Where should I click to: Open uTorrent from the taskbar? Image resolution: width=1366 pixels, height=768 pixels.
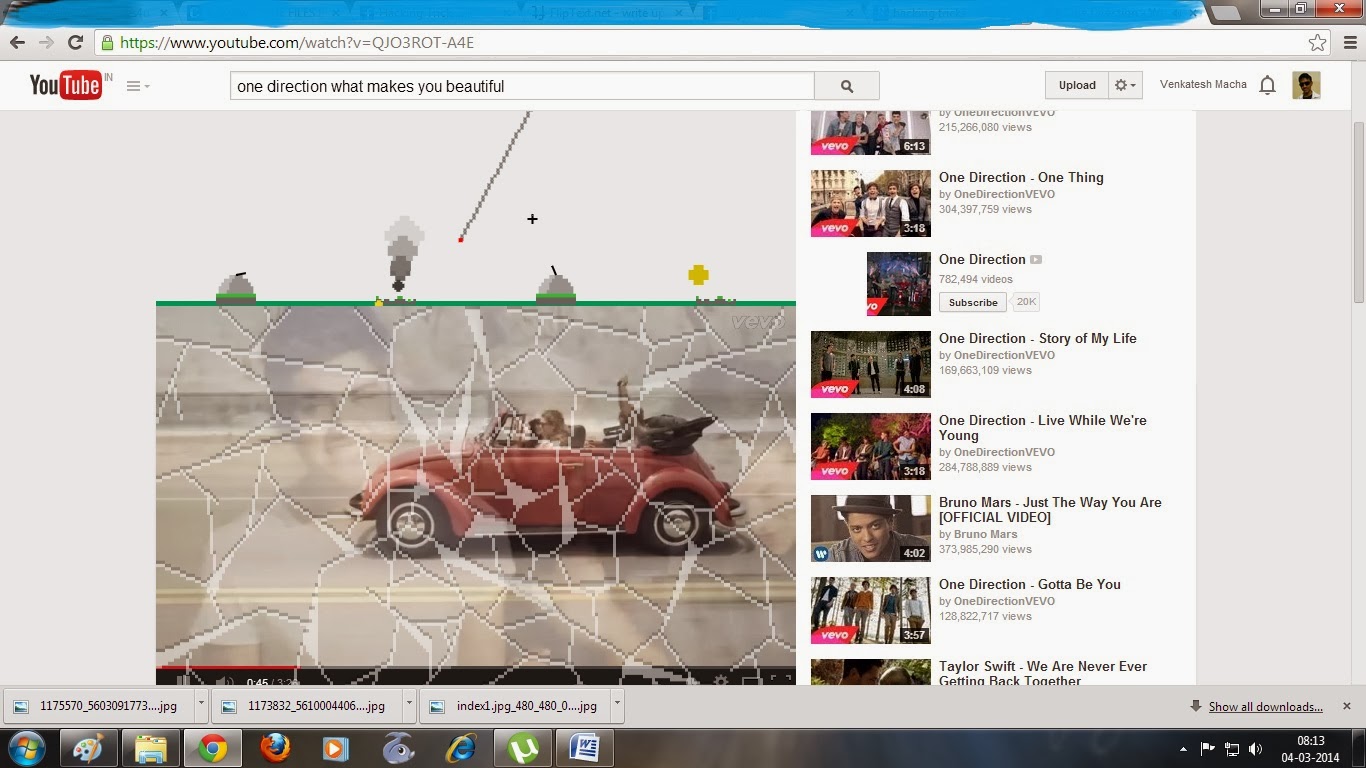523,748
